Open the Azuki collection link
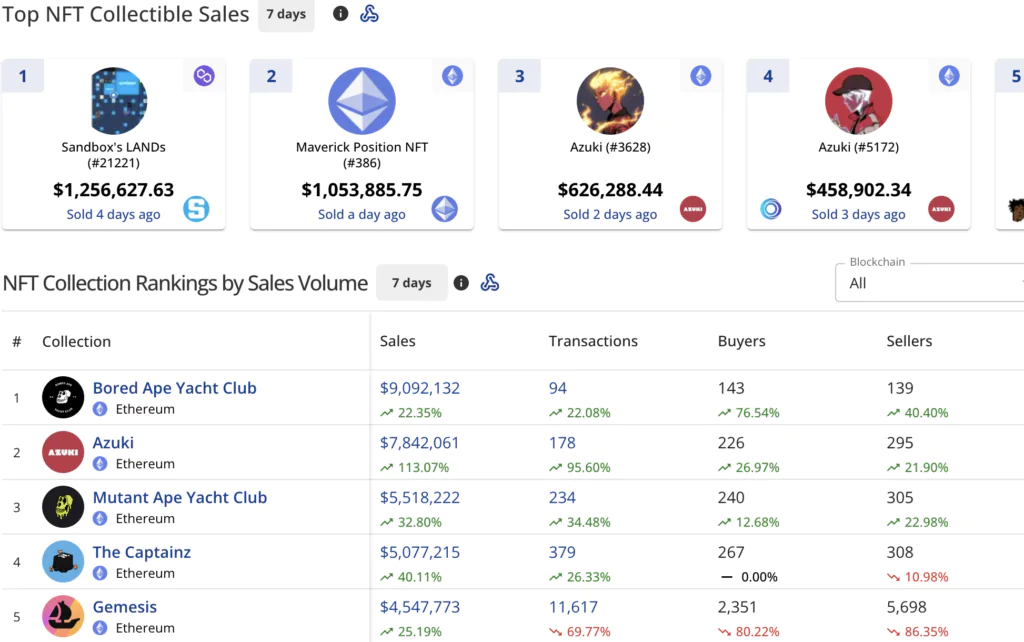1024x642 pixels. click(x=113, y=443)
